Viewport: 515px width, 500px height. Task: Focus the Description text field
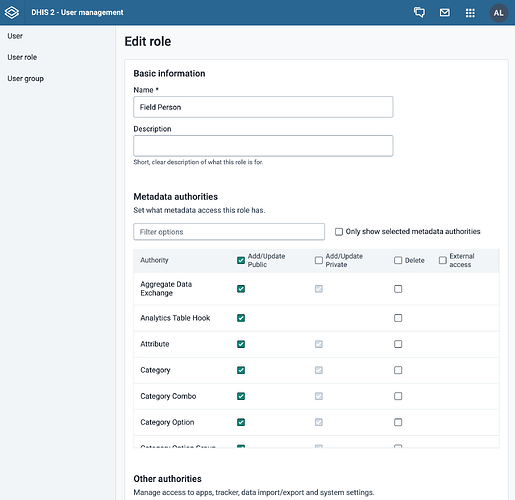click(263, 146)
